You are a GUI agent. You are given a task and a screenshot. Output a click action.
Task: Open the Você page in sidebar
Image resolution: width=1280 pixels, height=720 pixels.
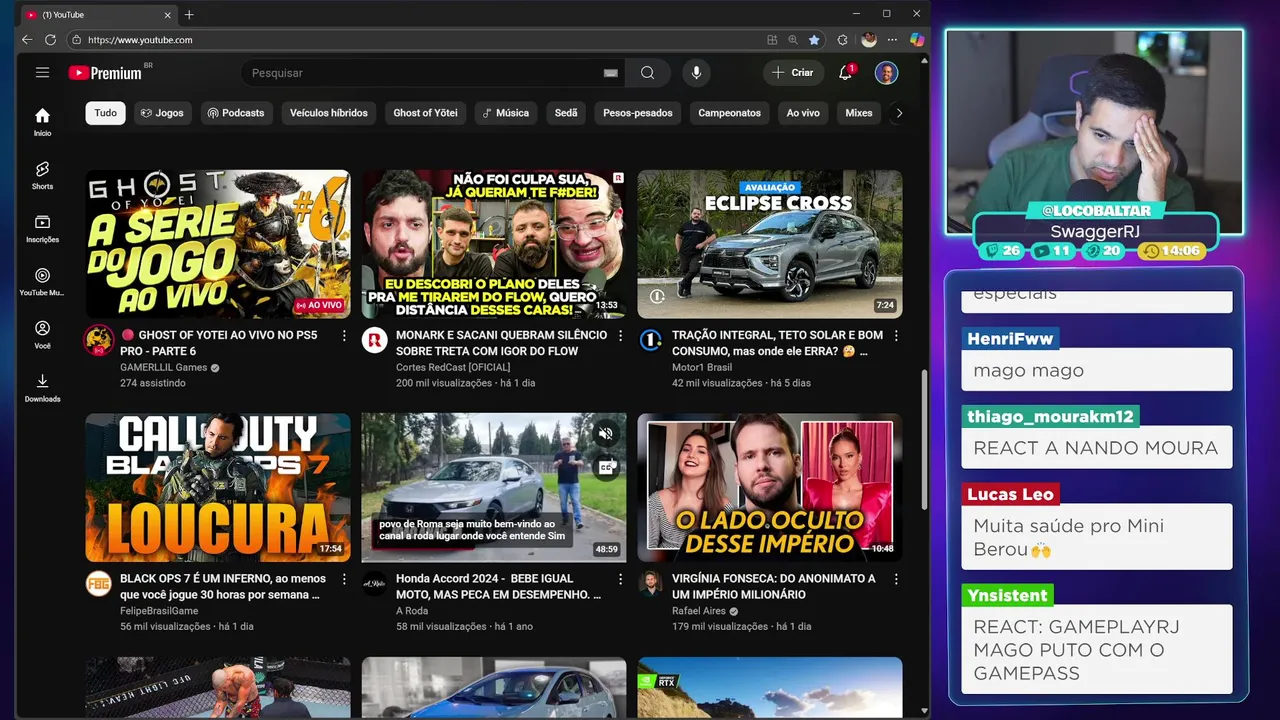coord(42,334)
